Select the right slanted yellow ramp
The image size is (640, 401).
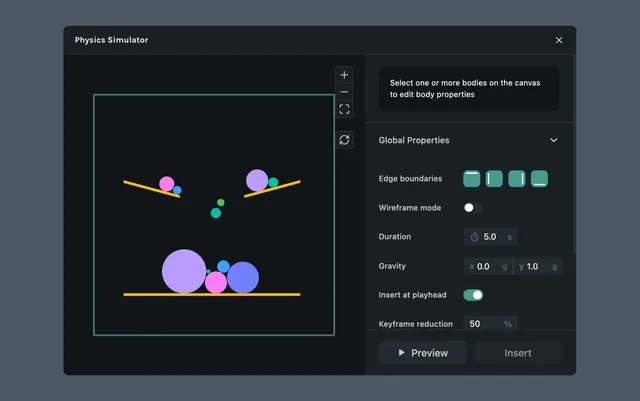tap(272, 189)
